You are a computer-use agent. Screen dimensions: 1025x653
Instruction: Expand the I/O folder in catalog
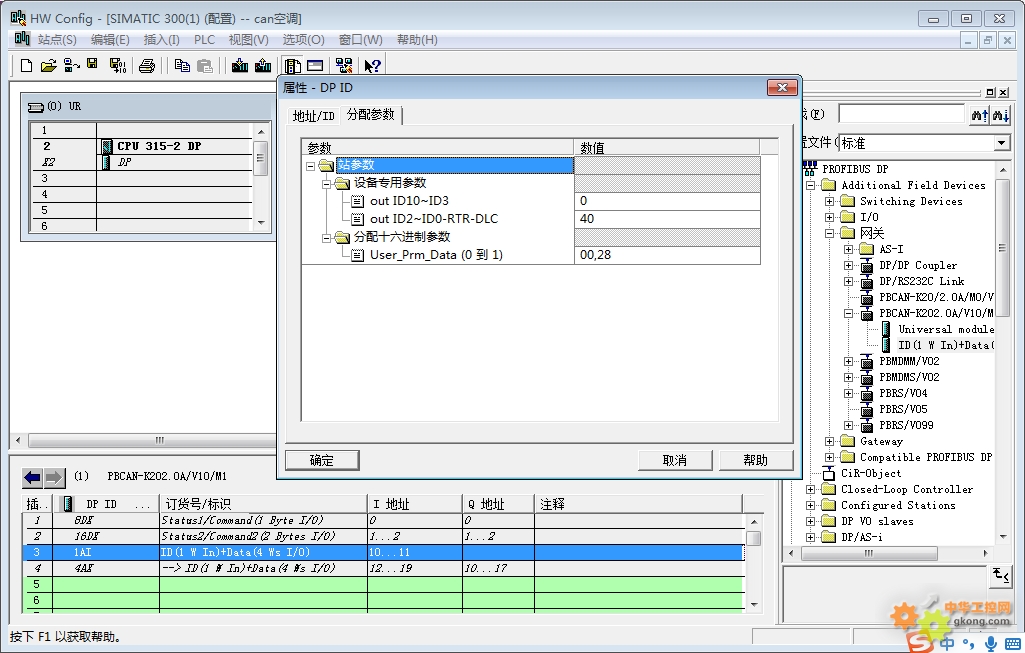830,217
